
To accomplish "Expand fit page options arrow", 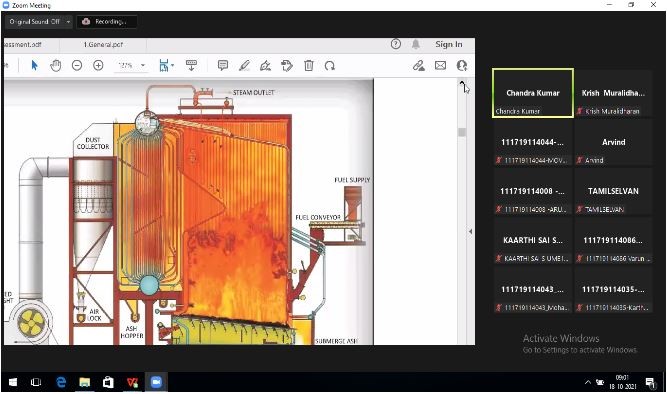I will (172, 66).
